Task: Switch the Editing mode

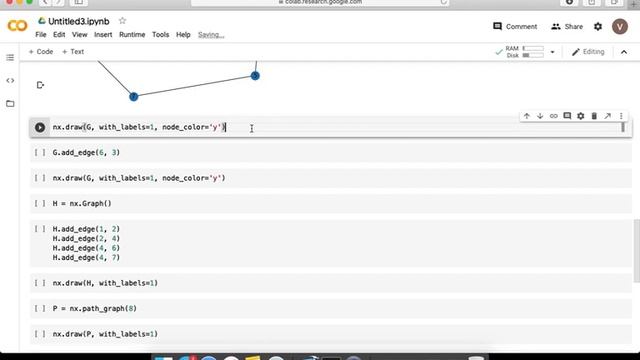Action: click(588, 52)
